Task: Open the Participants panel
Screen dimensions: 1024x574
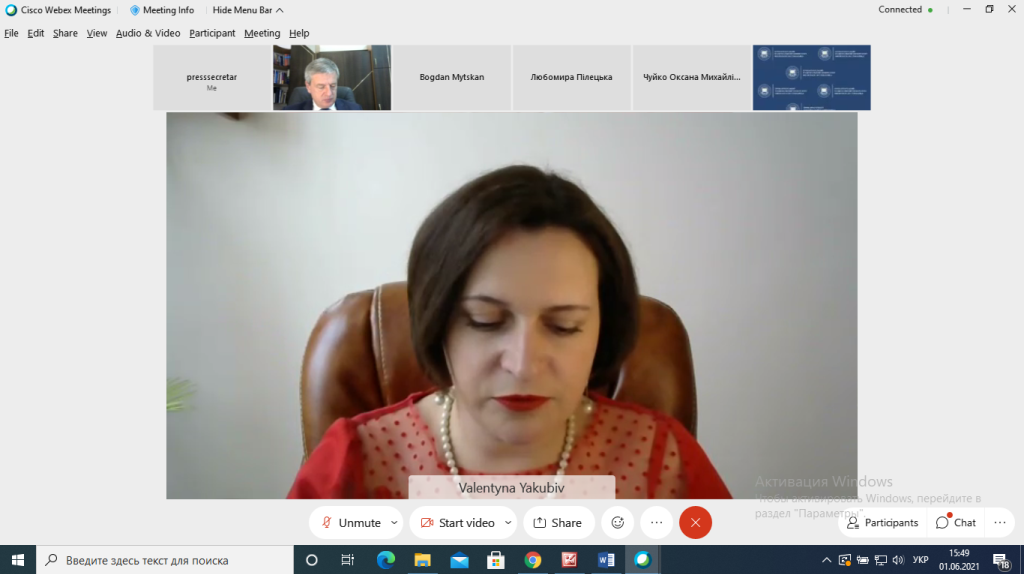Action: pos(882,522)
